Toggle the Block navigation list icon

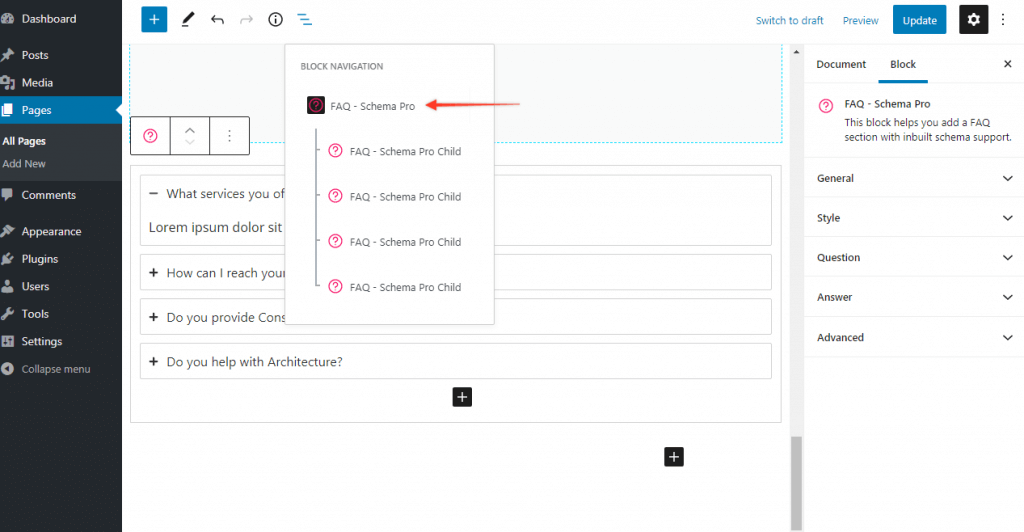point(304,20)
